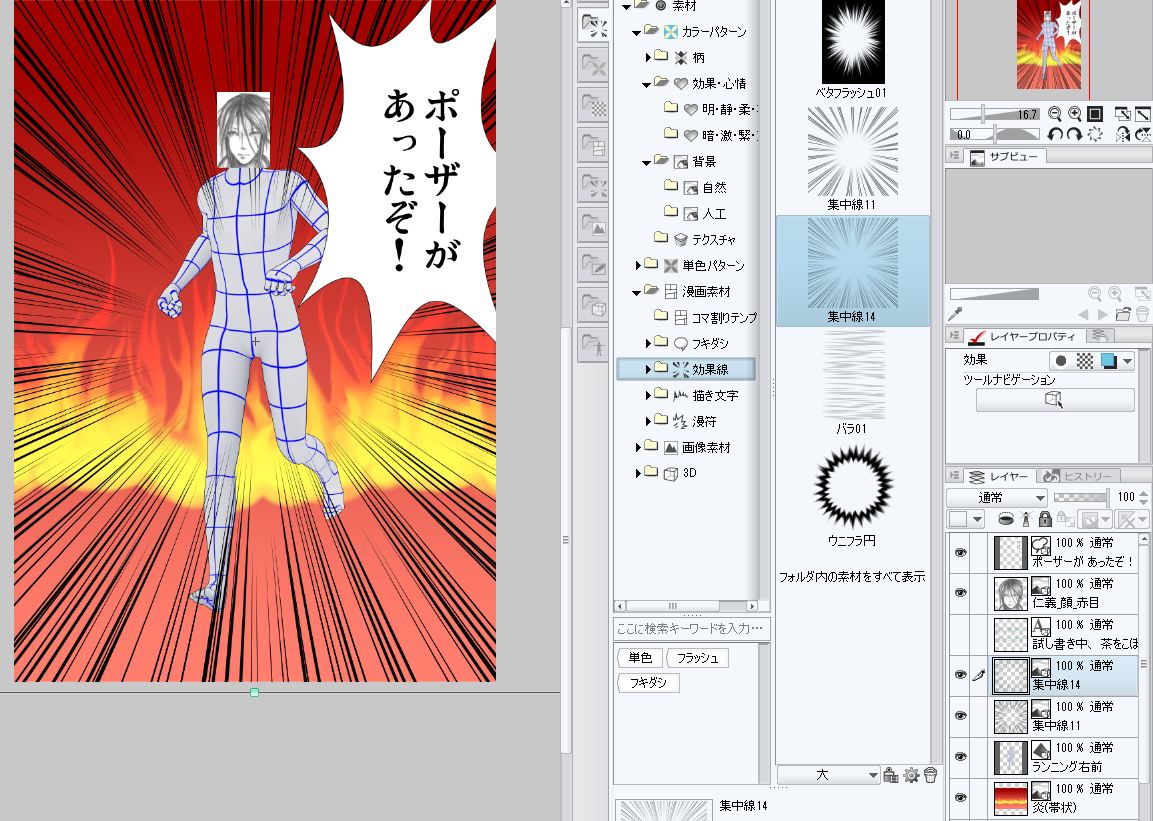Rotate canvas left in Navigator
Image resolution: width=1153 pixels, height=821 pixels.
(1055, 134)
